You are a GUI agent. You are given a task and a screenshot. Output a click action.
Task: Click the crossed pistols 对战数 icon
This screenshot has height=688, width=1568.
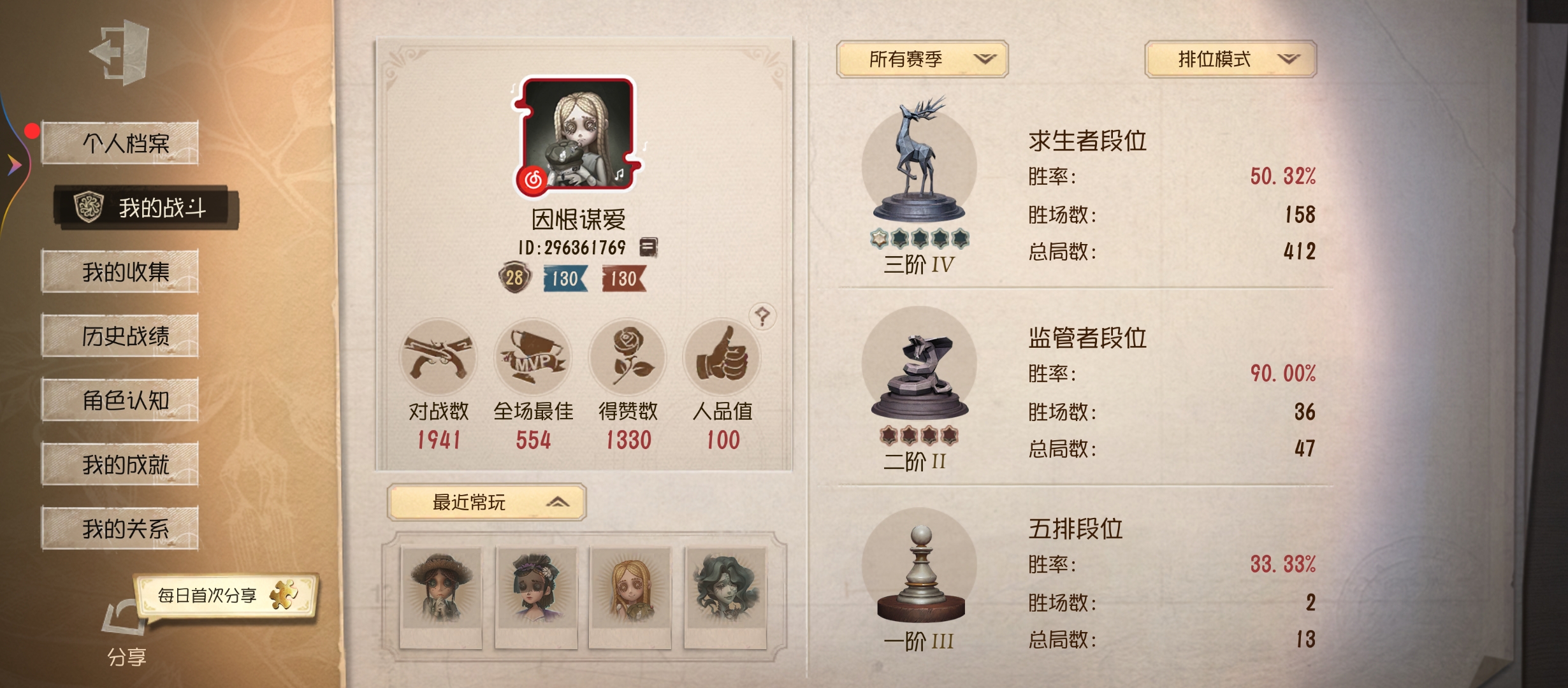click(439, 357)
